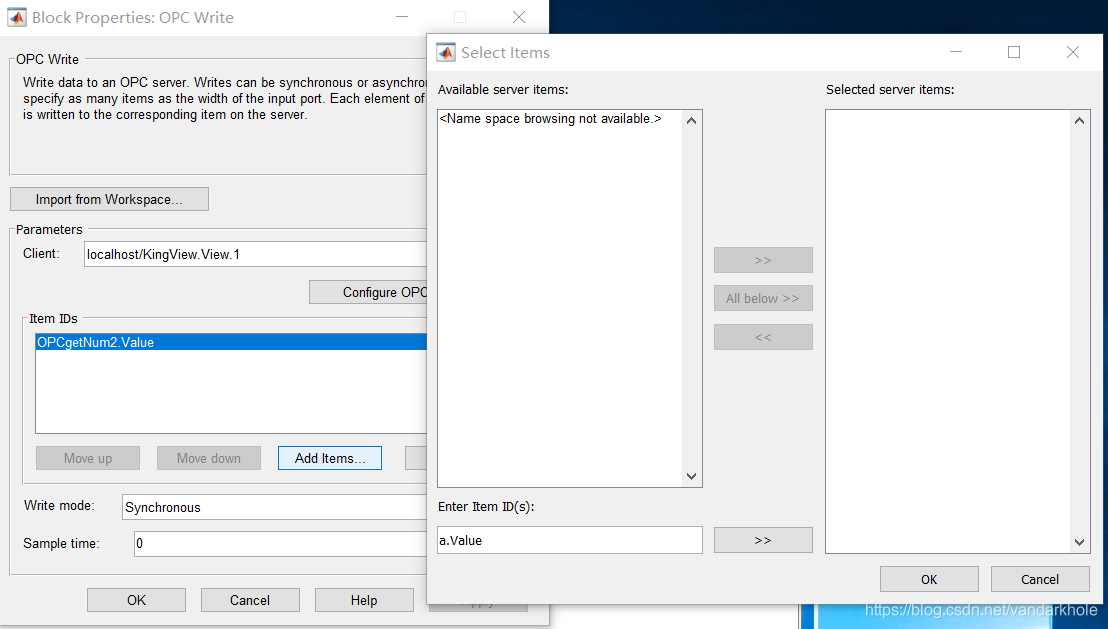Screen dimensions: 1108x629
Task: Click All below >> button
Action: pyautogui.click(x=763, y=298)
